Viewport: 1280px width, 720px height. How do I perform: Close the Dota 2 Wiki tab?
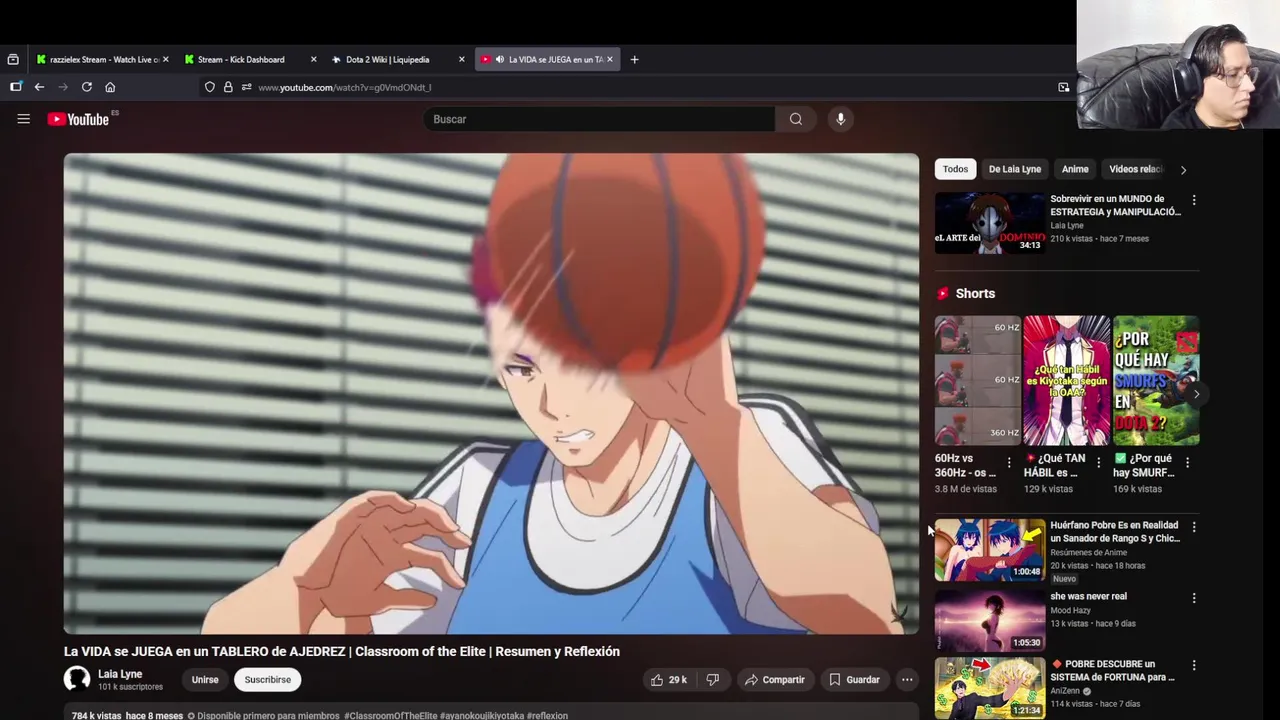461,59
